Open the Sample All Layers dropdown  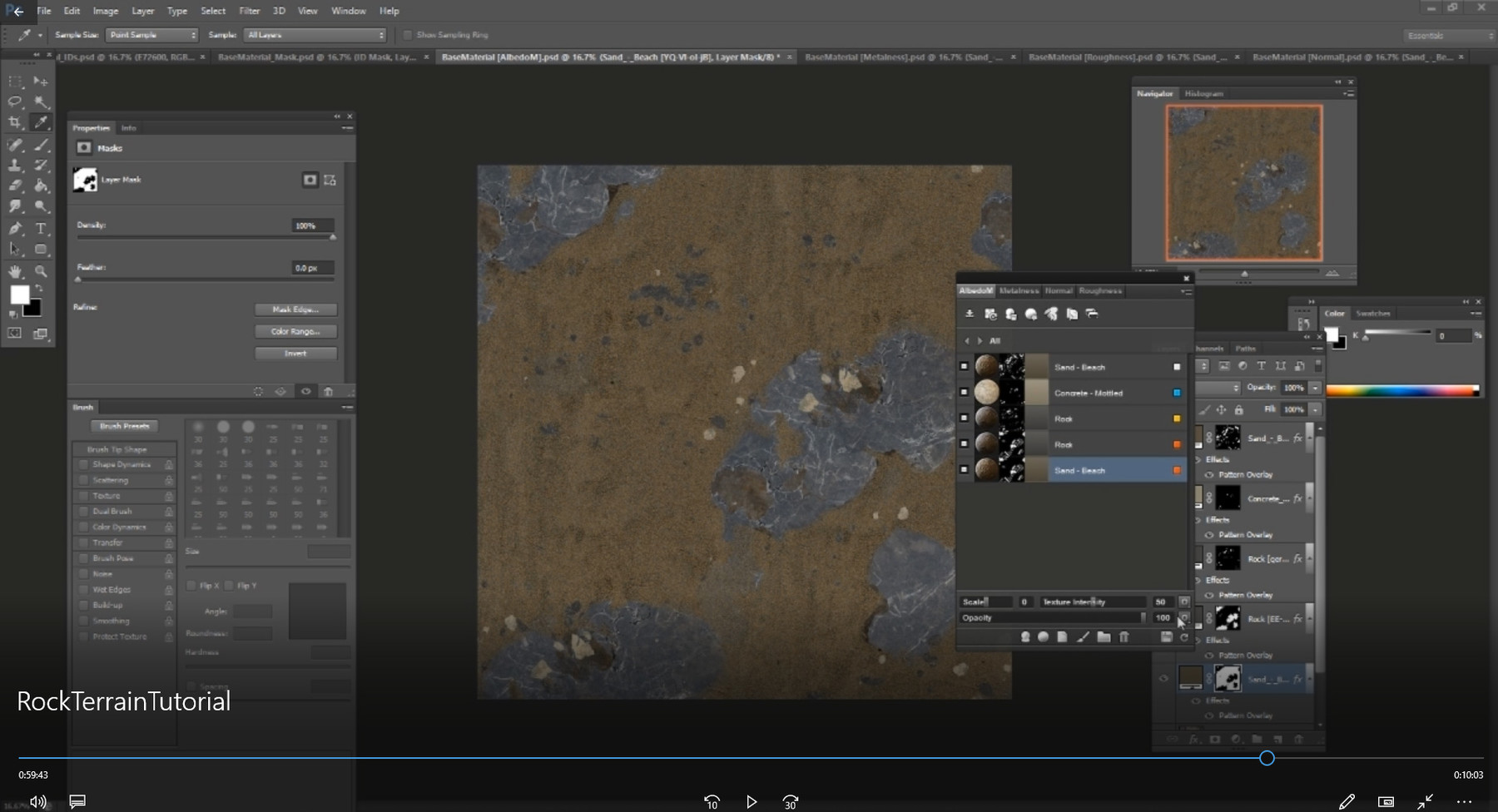tap(315, 35)
